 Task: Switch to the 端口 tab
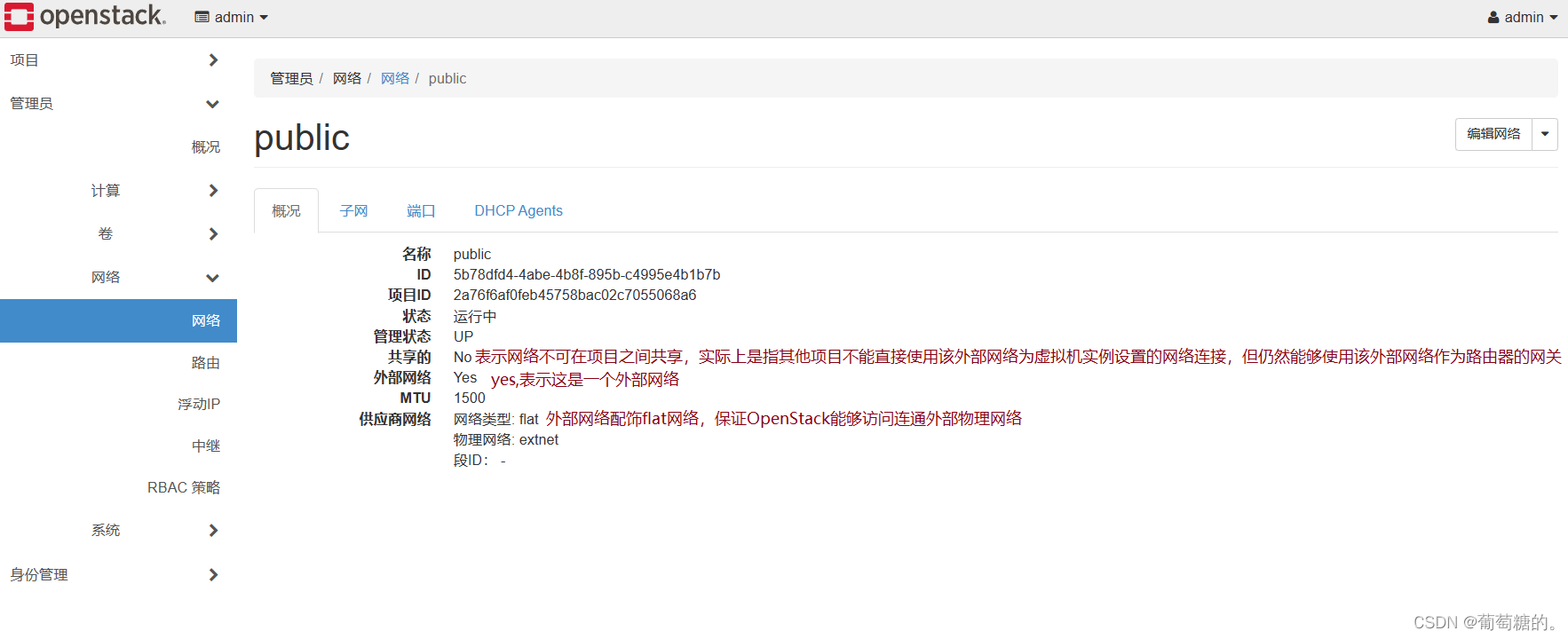(x=421, y=211)
